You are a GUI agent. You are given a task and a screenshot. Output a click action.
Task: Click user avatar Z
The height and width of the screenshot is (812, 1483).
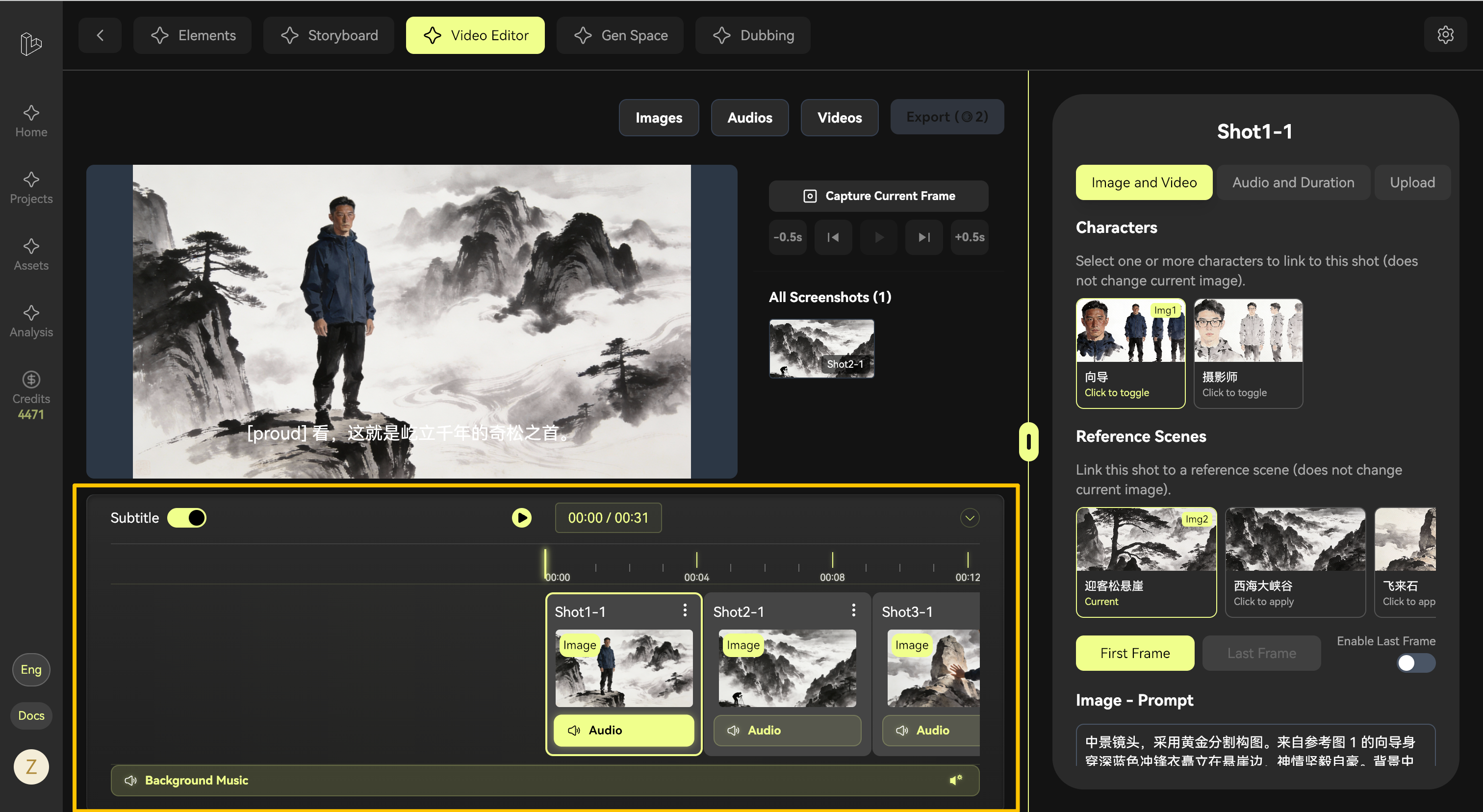[31, 766]
